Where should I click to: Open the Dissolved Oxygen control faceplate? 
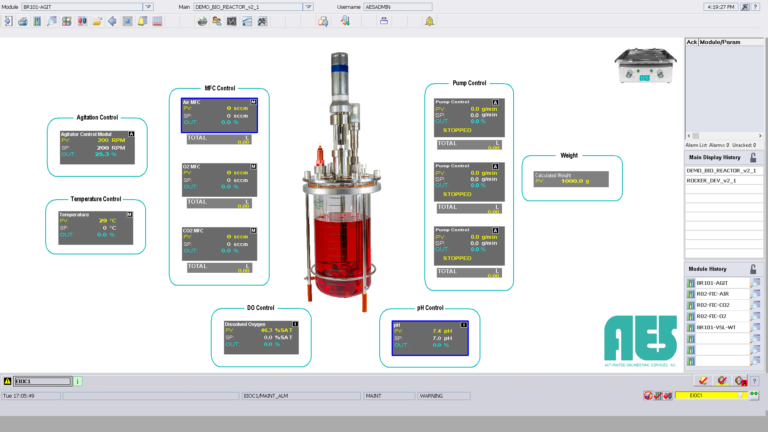click(261, 337)
